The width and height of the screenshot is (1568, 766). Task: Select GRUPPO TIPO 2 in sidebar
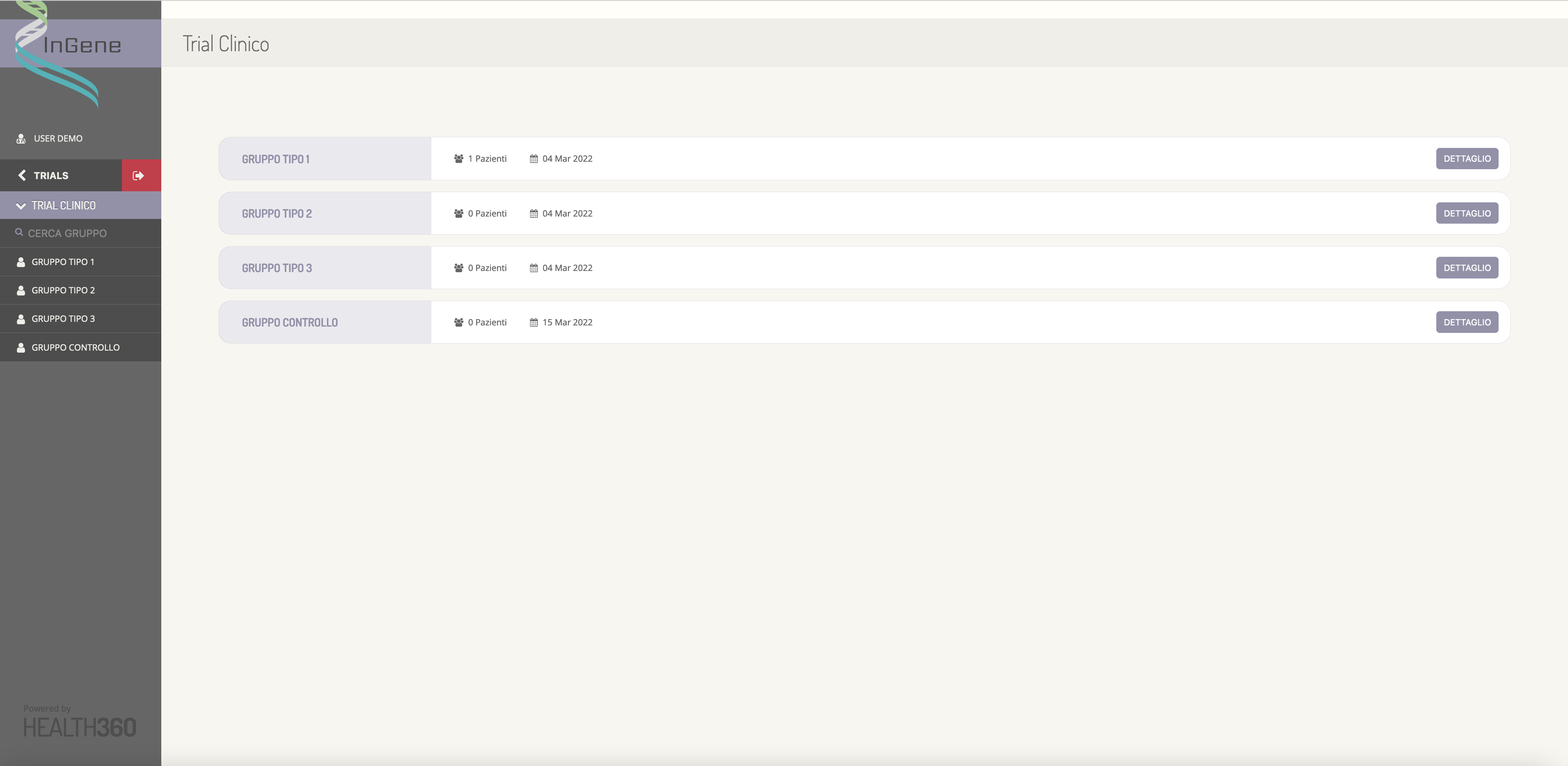pyautogui.click(x=63, y=290)
